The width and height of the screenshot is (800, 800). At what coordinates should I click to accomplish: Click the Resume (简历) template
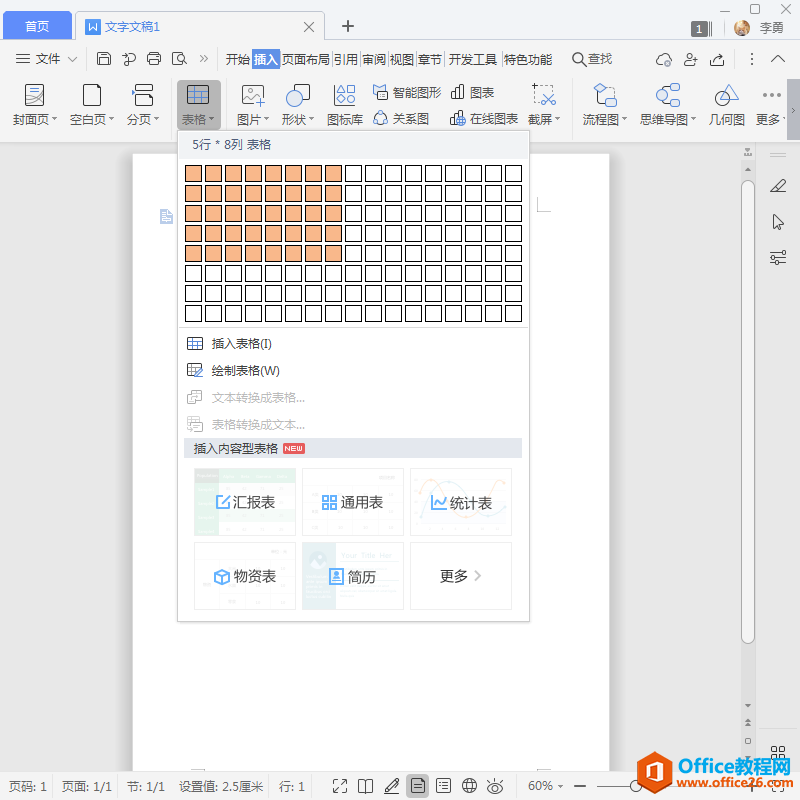coord(353,576)
